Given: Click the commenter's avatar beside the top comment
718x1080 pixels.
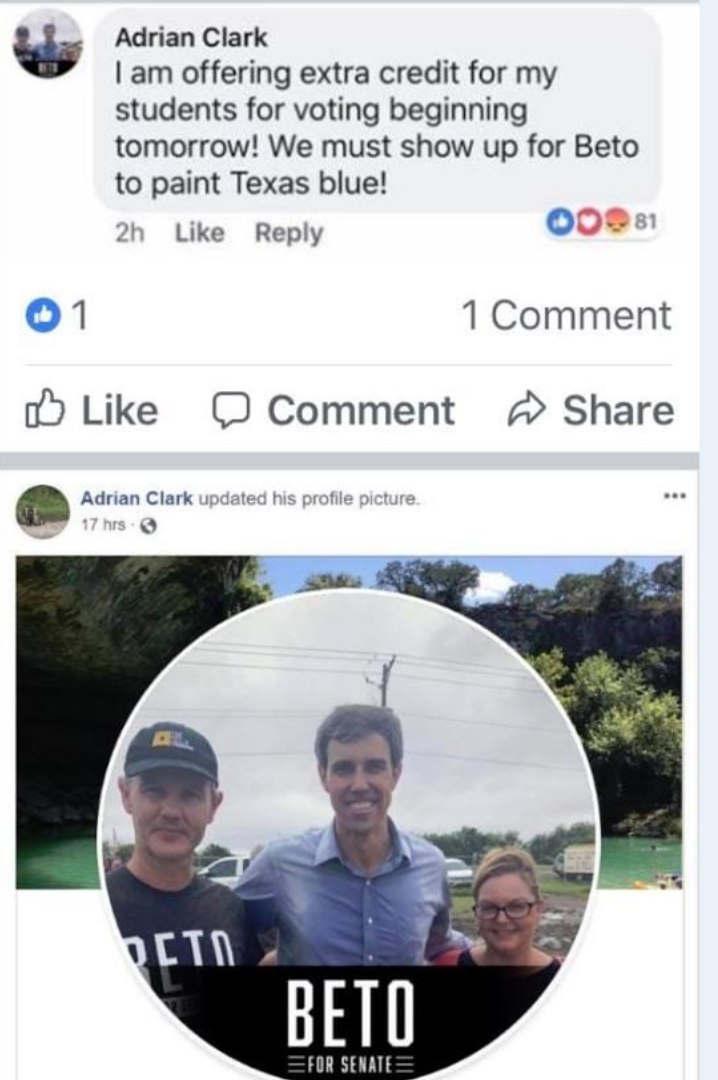Looking at the screenshot, I should click(x=46, y=45).
